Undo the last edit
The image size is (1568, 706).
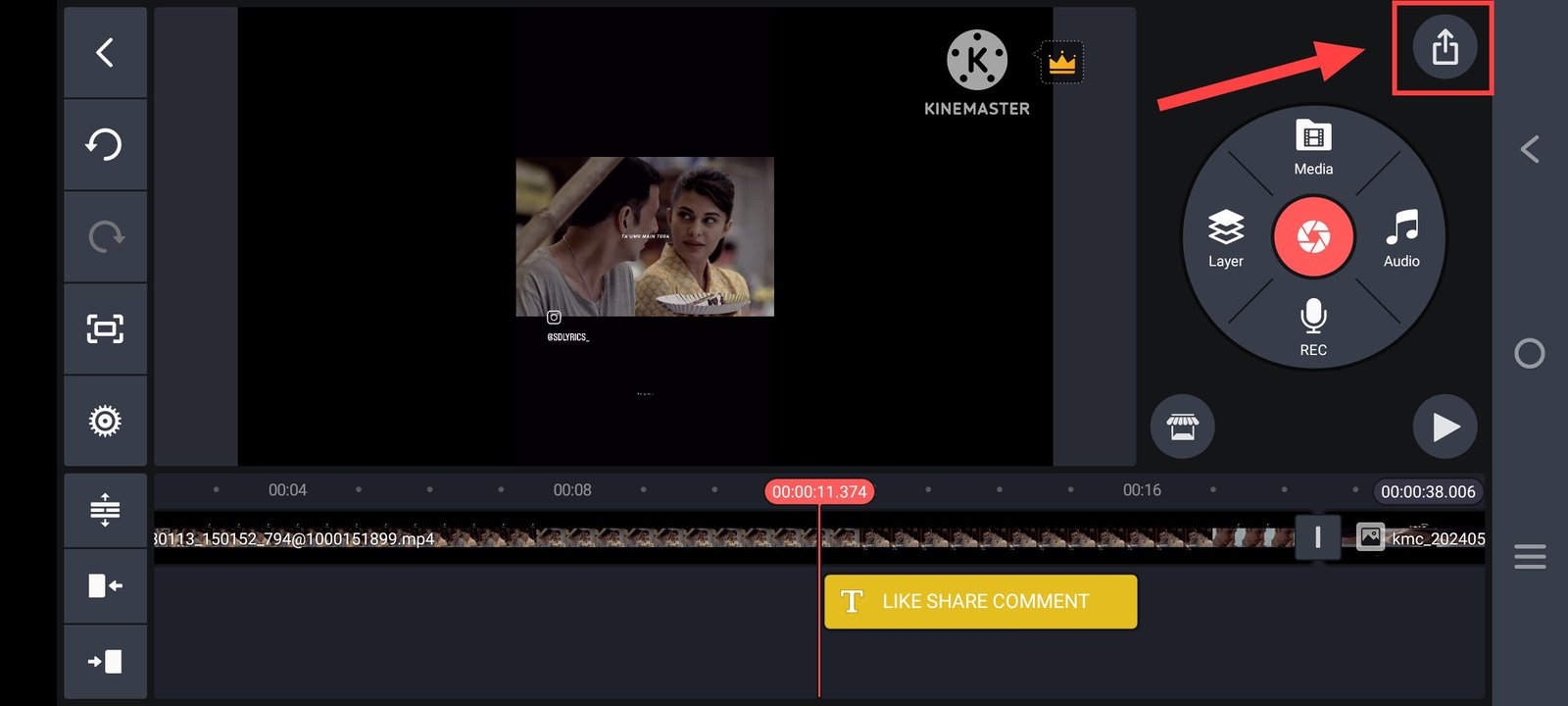(x=105, y=144)
